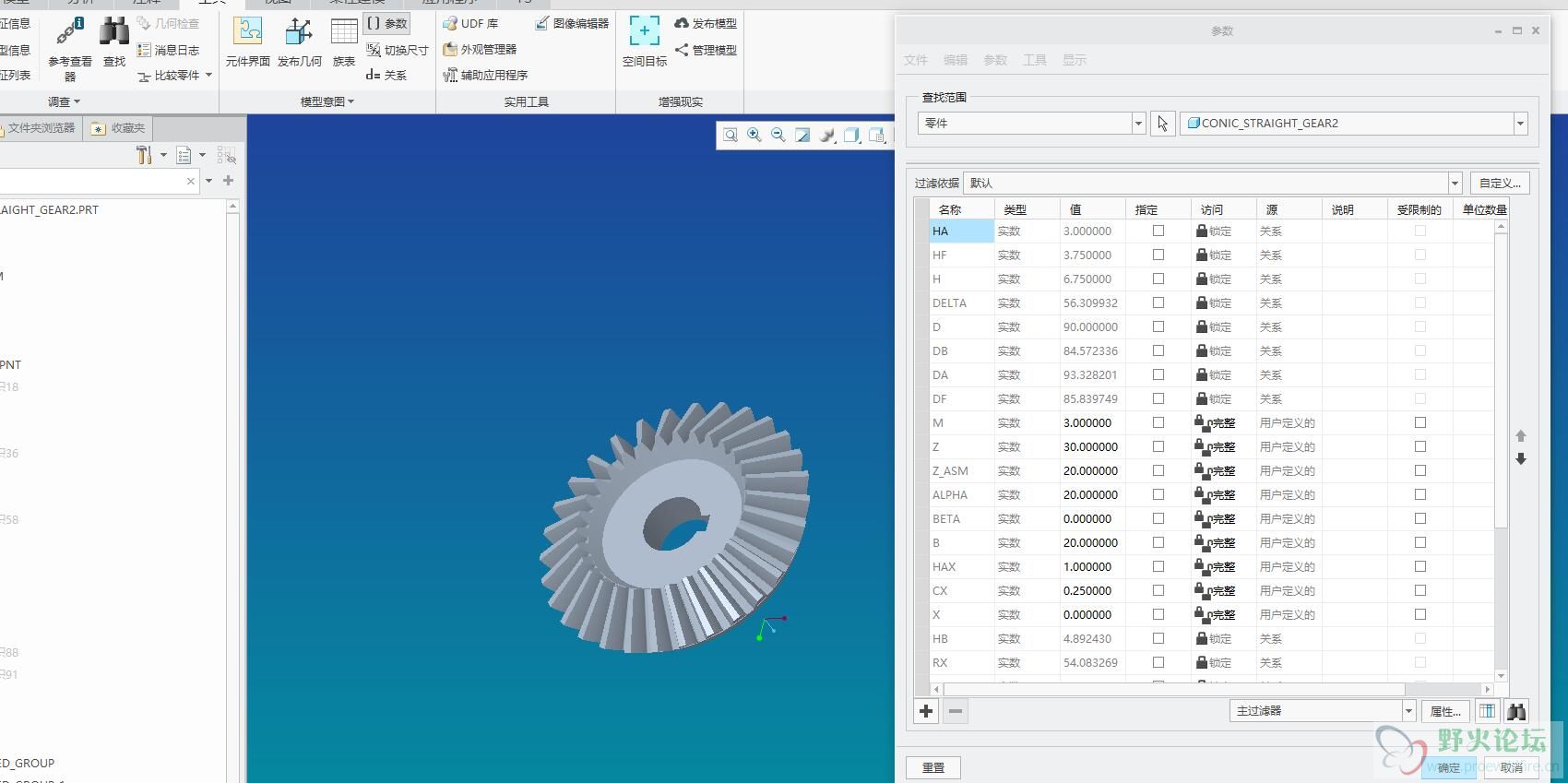
Task: Open the saved orientations cube icon
Action: pyautogui.click(x=851, y=135)
